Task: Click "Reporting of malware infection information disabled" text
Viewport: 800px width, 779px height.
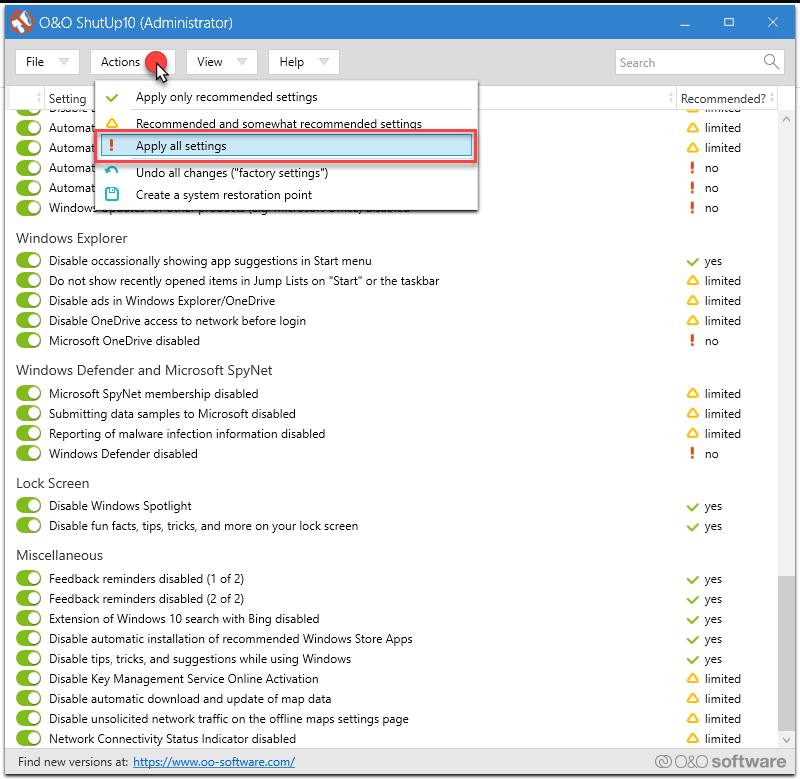Action: coord(187,433)
